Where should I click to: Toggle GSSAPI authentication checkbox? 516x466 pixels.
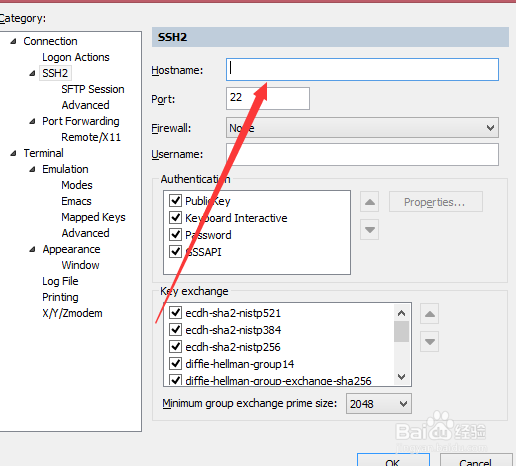coord(175,252)
